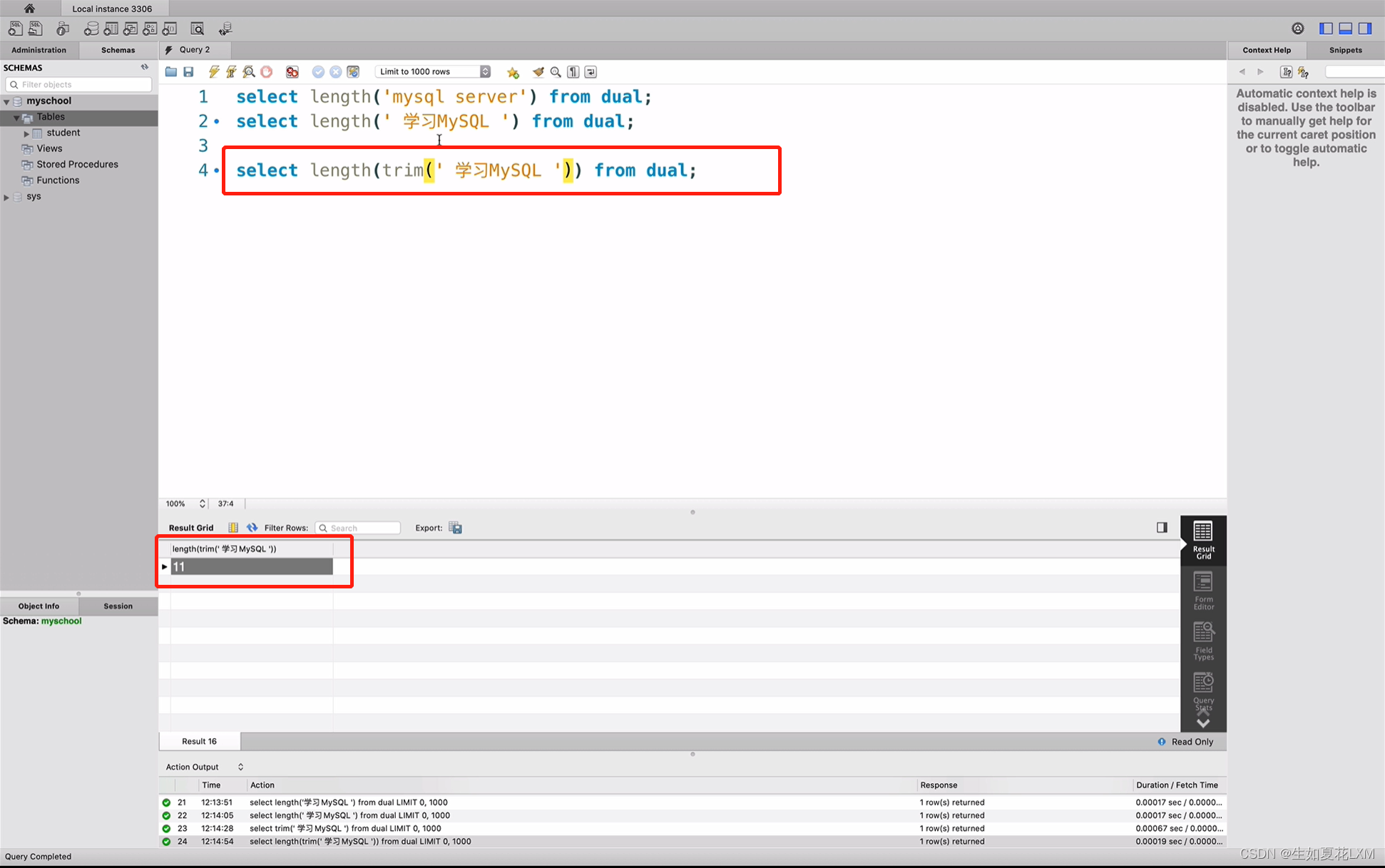Toggle wrap cell content in Result Grid

pyautogui.click(x=233, y=528)
